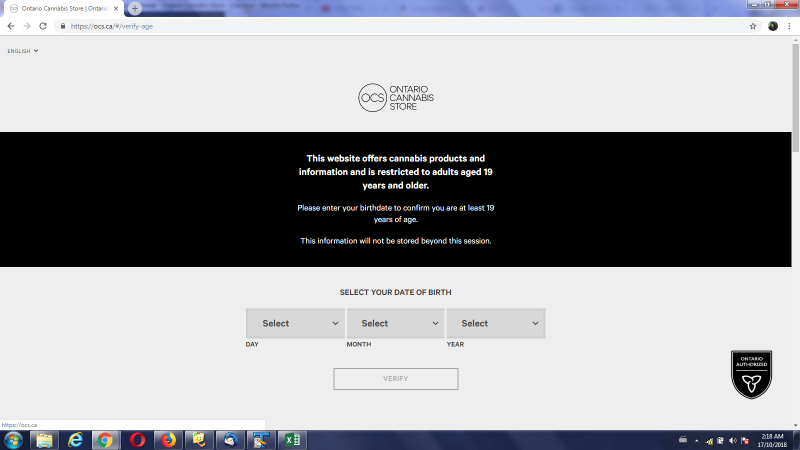Open Thunderbird mail from the taskbar
The width and height of the screenshot is (800, 450).
pos(230,440)
